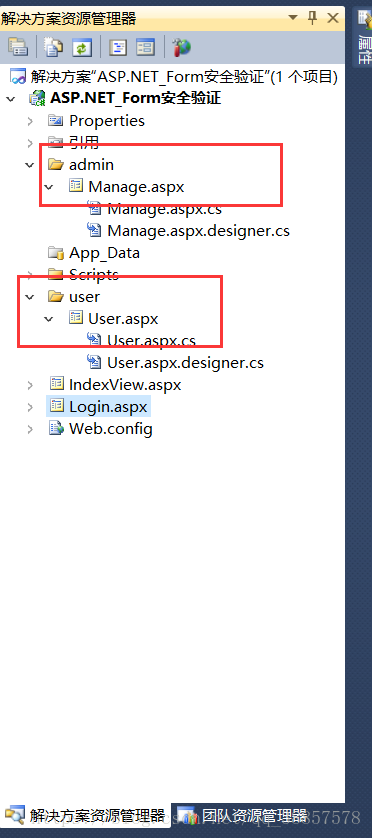Select the user folder name
The height and width of the screenshot is (838, 372).
tap(84, 297)
